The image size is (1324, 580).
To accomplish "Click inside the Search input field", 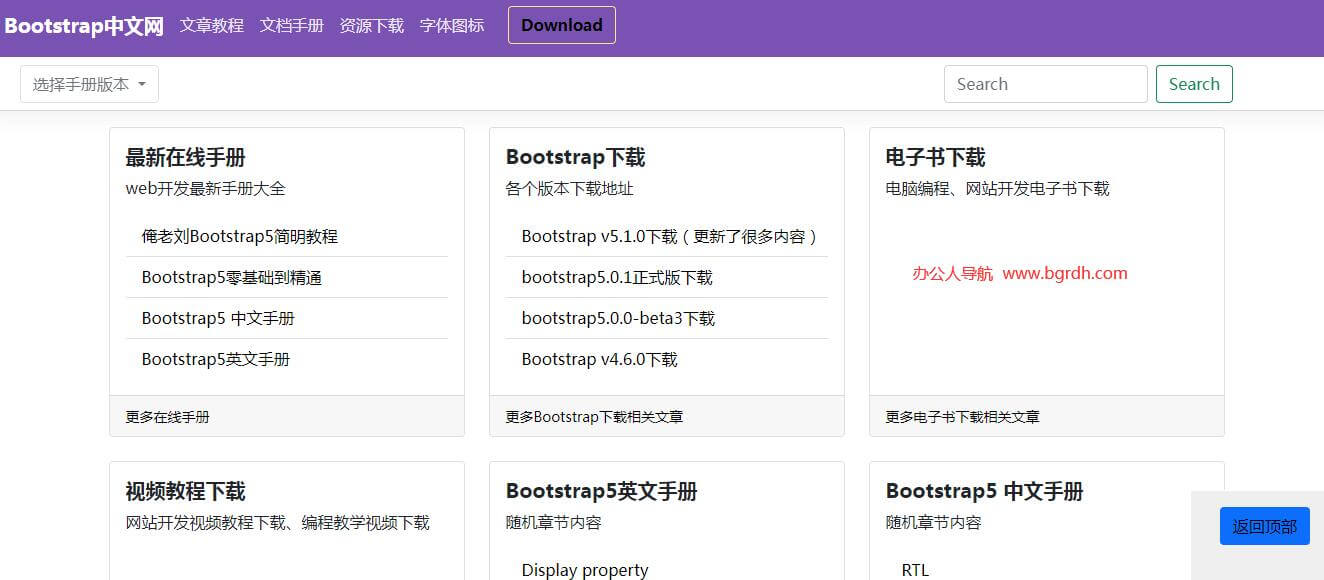I will (x=1045, y=84).
